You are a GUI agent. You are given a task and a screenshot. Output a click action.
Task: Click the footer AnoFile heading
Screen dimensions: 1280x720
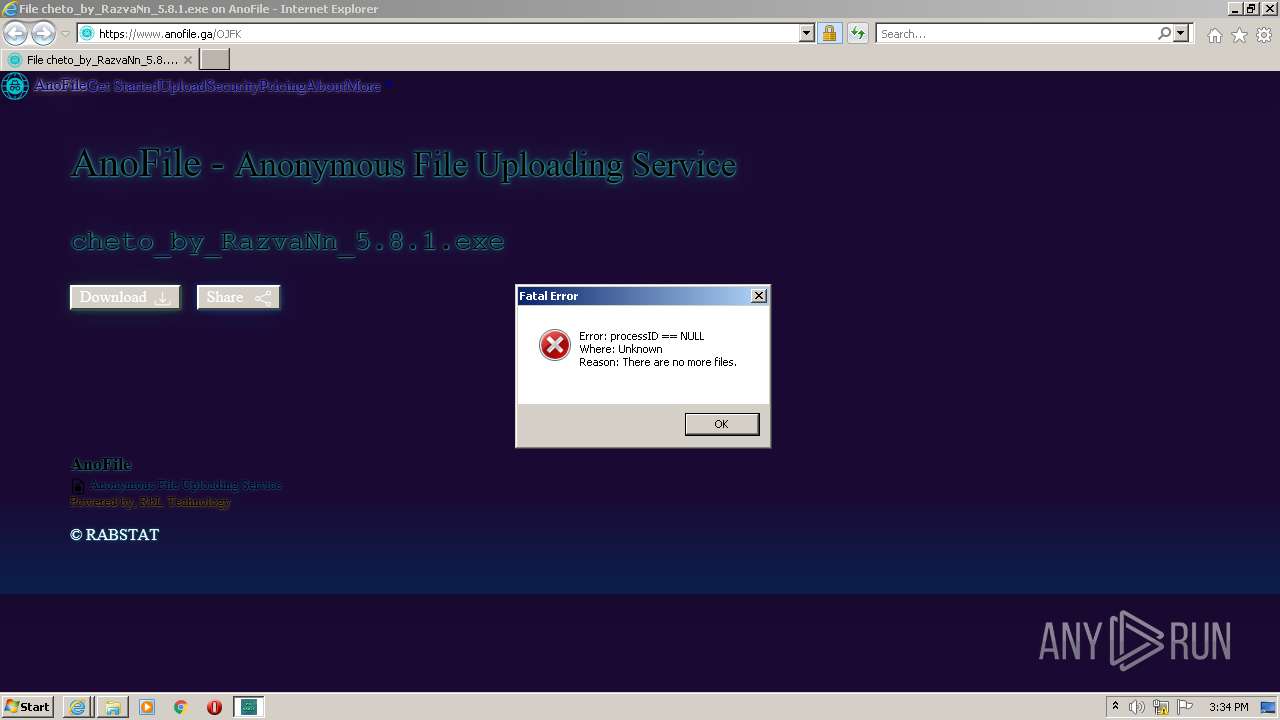[101, 464]
